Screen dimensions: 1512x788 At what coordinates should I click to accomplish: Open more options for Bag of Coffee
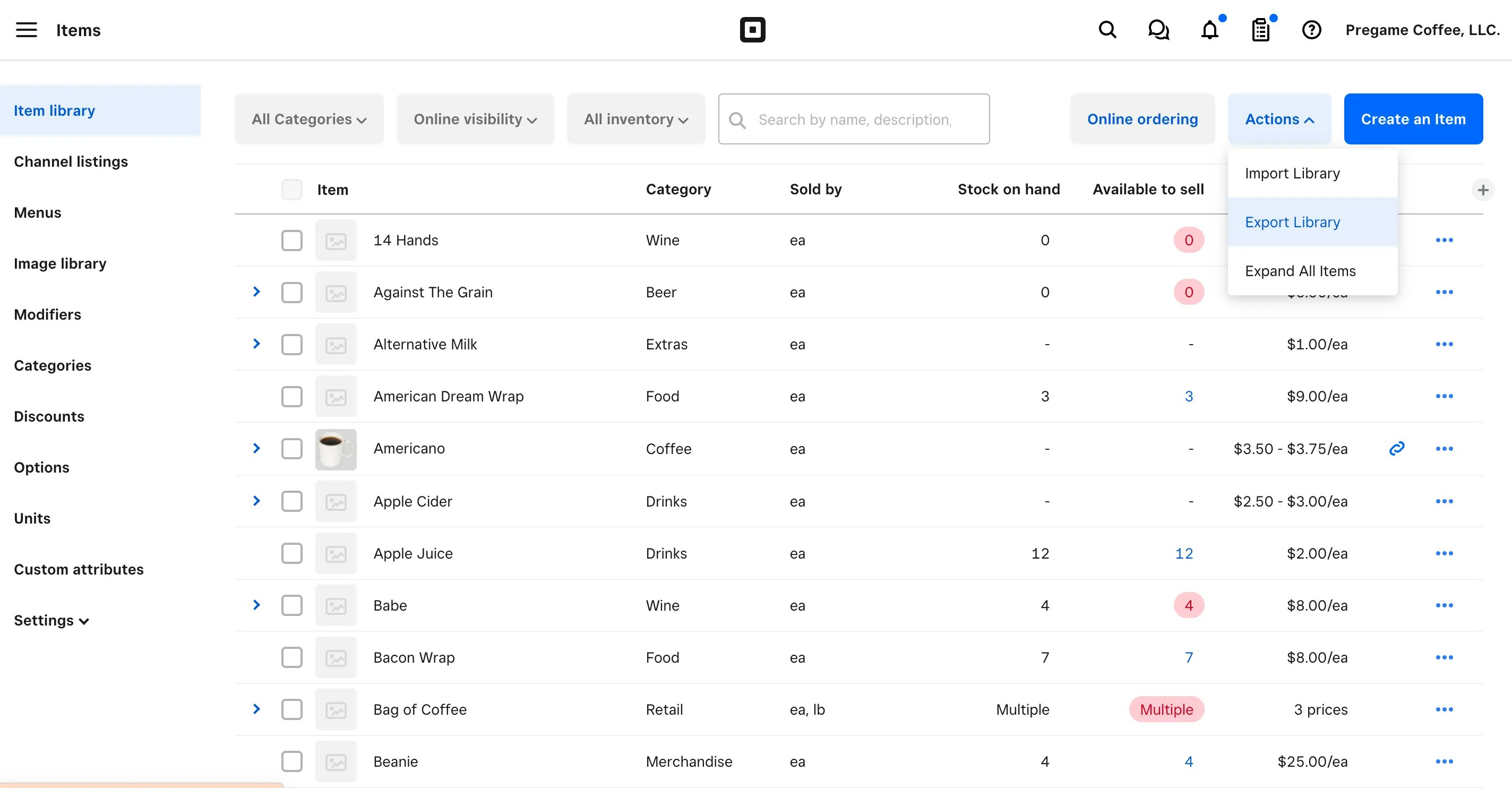point(1445,709)
